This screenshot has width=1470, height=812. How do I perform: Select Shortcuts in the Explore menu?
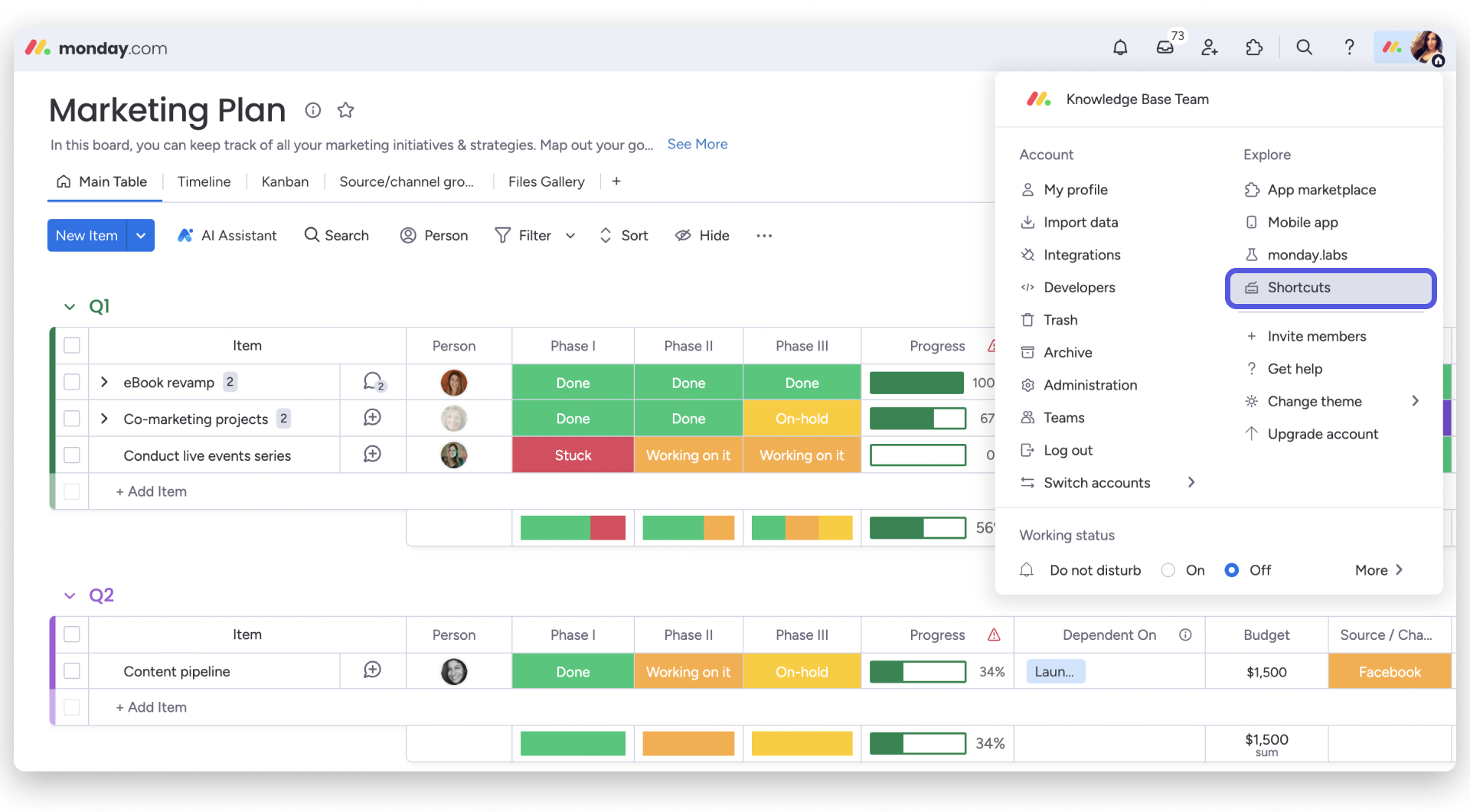point(1331,288)
